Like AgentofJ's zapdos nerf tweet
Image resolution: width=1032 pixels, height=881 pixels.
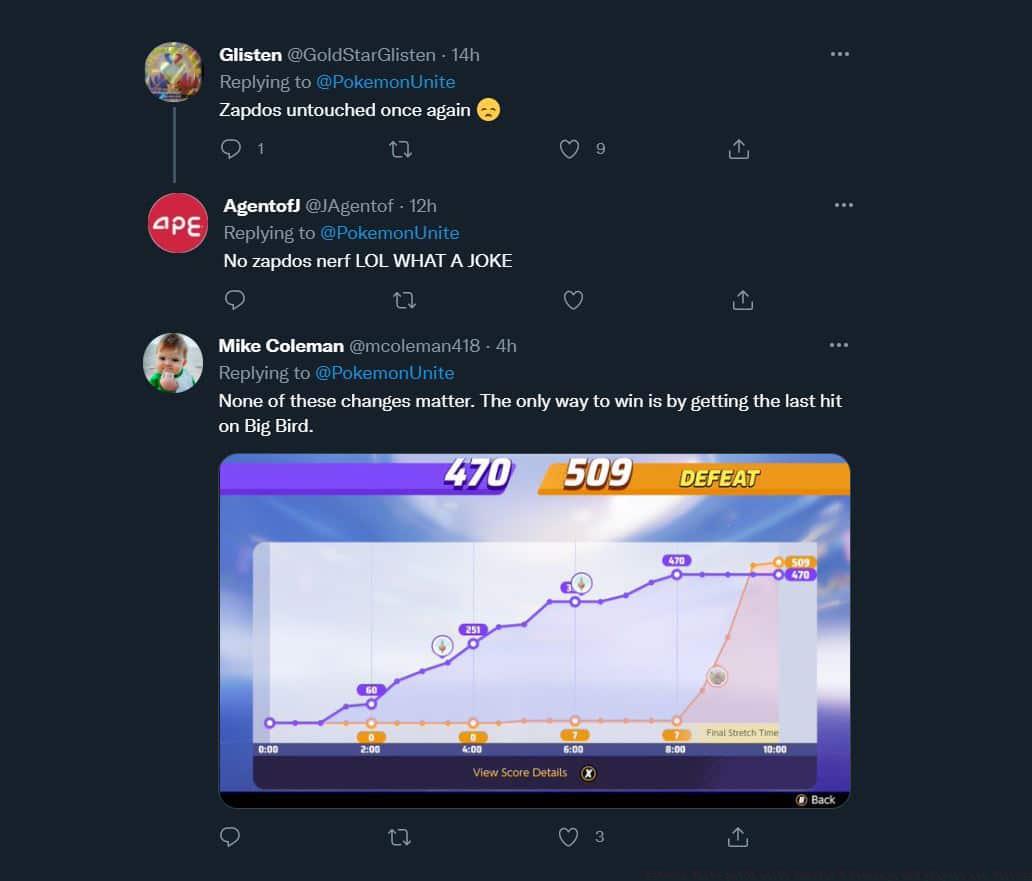pos(573,299)
